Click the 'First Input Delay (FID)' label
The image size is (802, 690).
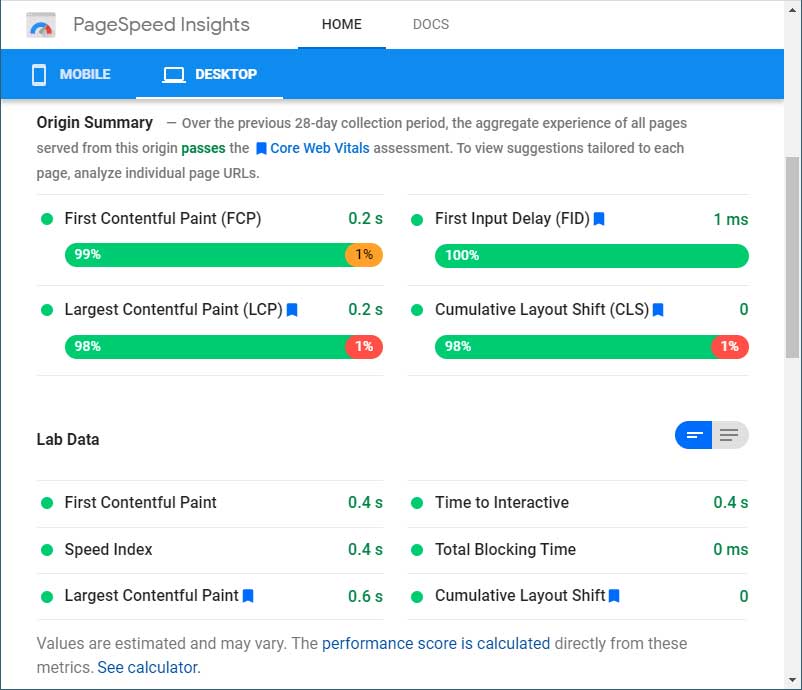click(513, 219)
